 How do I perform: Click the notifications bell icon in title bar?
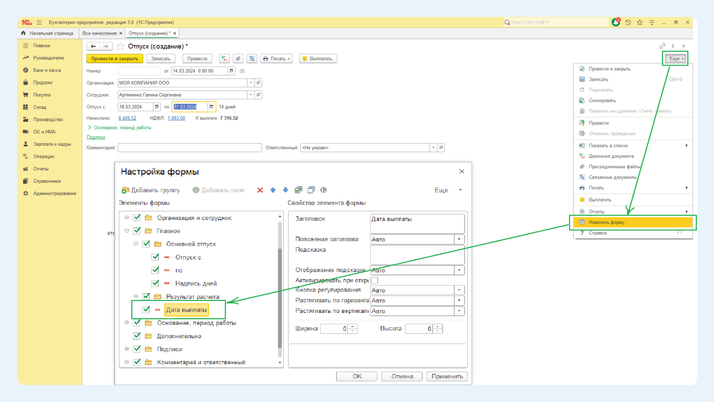pyautogui.click(x=616, y=22)
